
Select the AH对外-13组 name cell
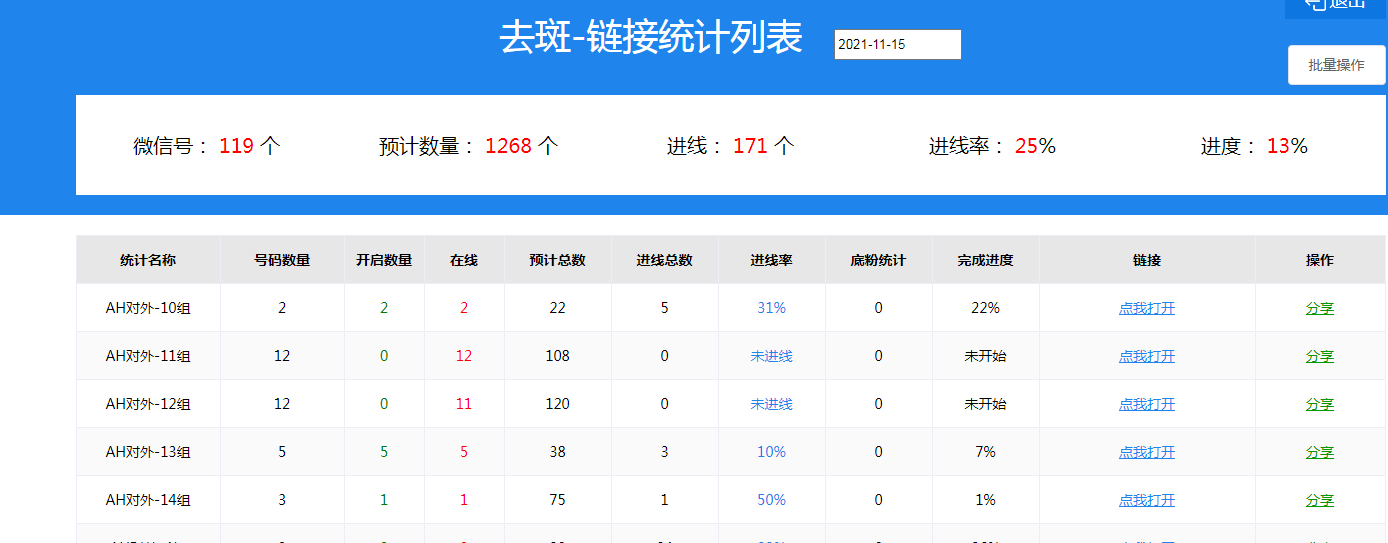[148, 452]
